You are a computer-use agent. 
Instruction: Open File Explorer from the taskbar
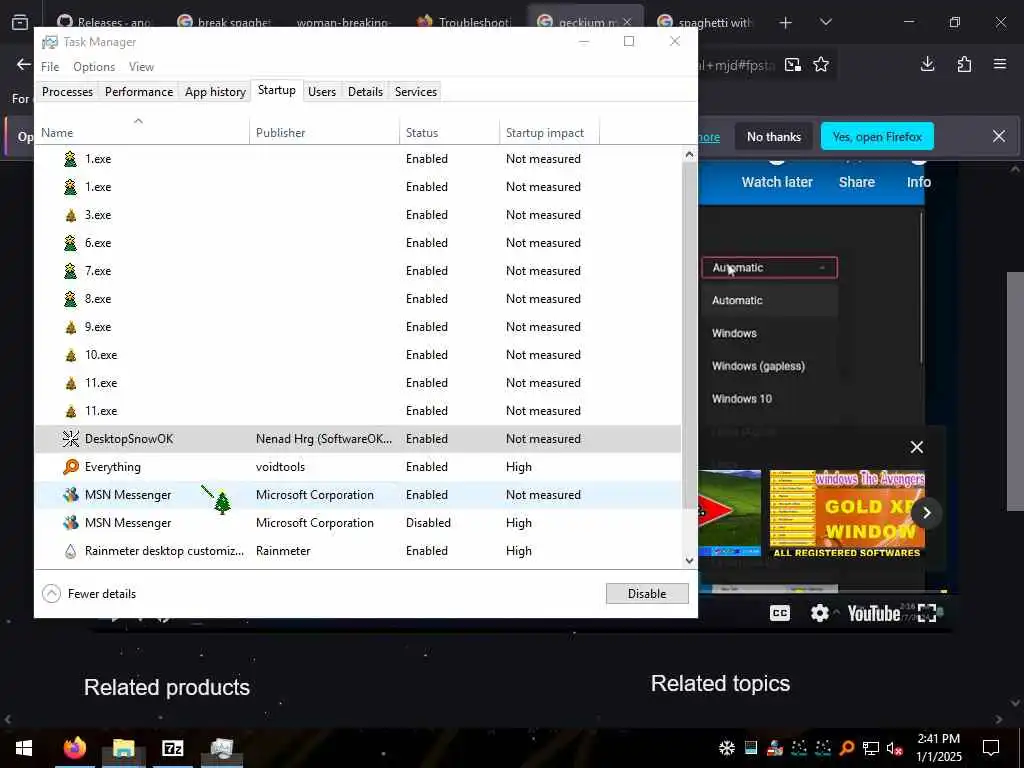click(x=123, y=748)
